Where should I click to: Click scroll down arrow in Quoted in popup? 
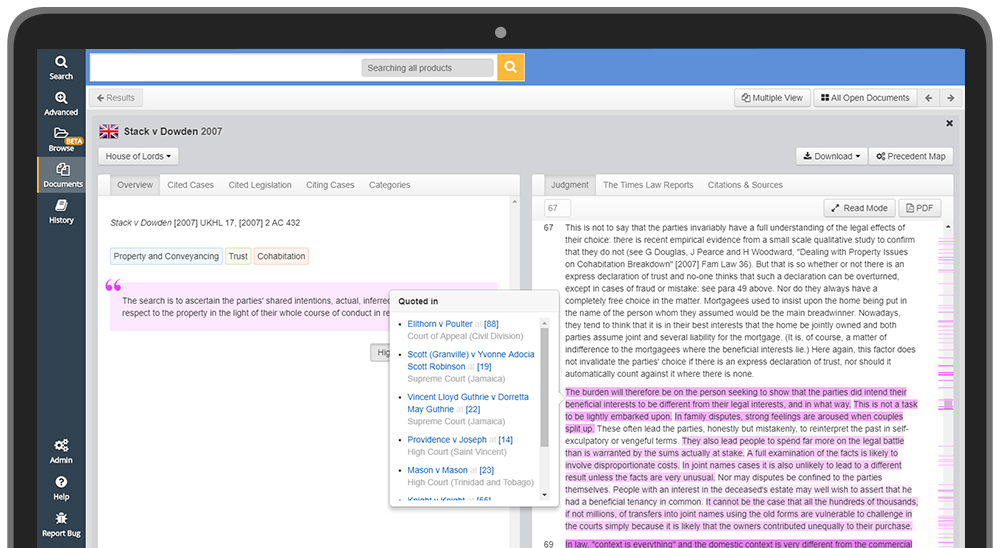point(545,494)
